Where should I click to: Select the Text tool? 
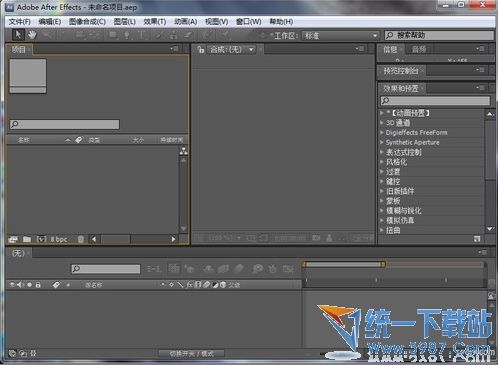142,35
